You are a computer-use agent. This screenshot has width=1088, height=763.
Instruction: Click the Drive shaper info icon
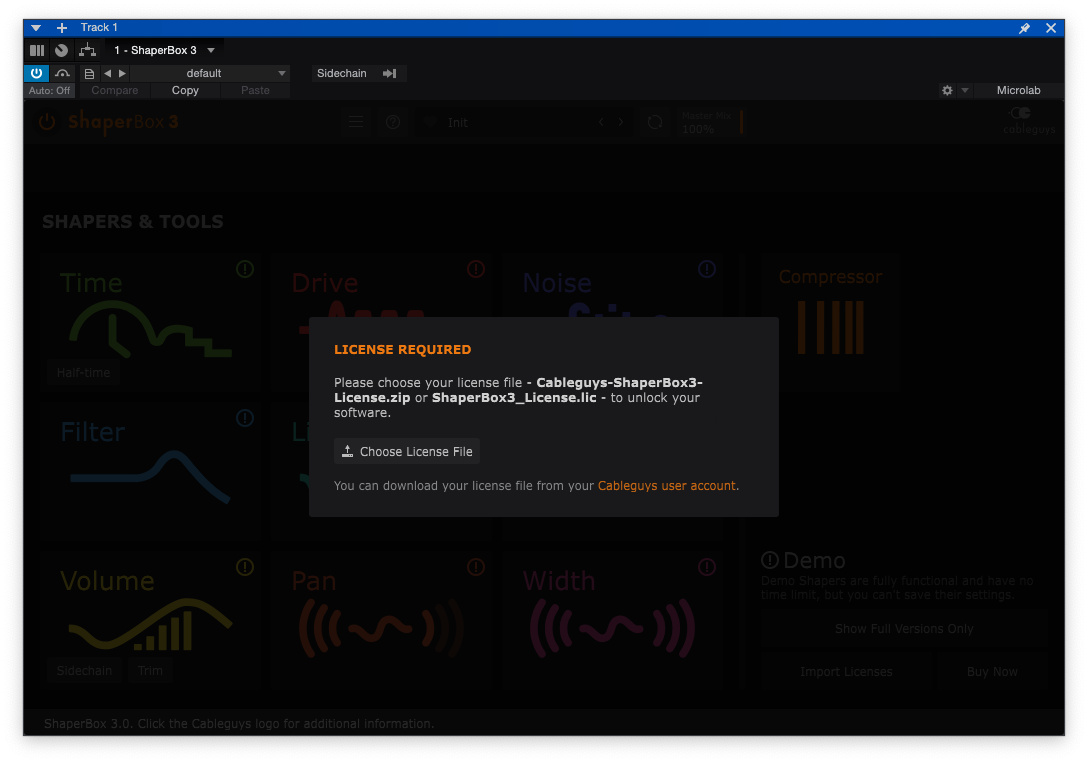click(476, 269)
